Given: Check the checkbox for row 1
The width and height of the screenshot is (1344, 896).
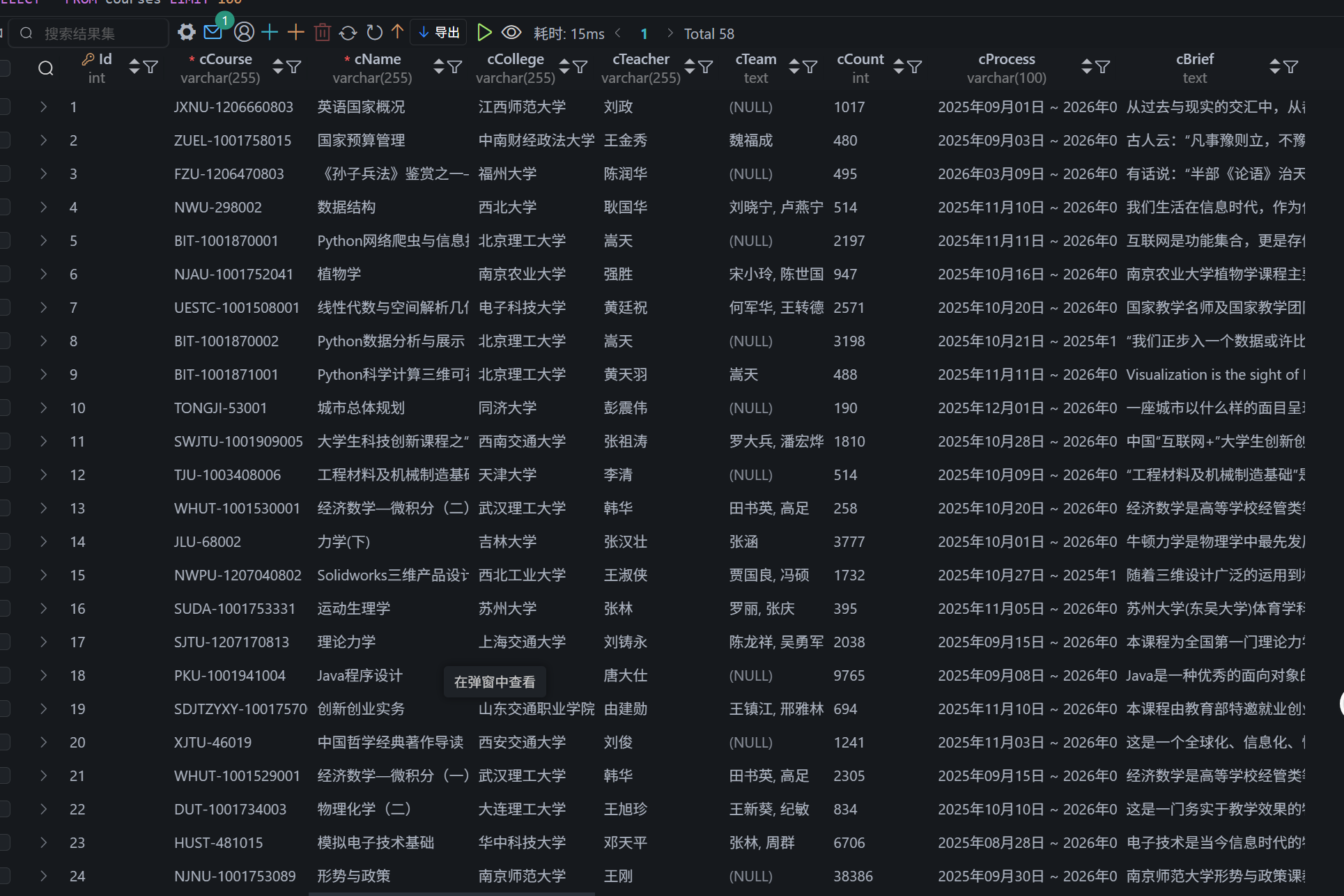Looking at the screenshot, I should tap(4, 107).
